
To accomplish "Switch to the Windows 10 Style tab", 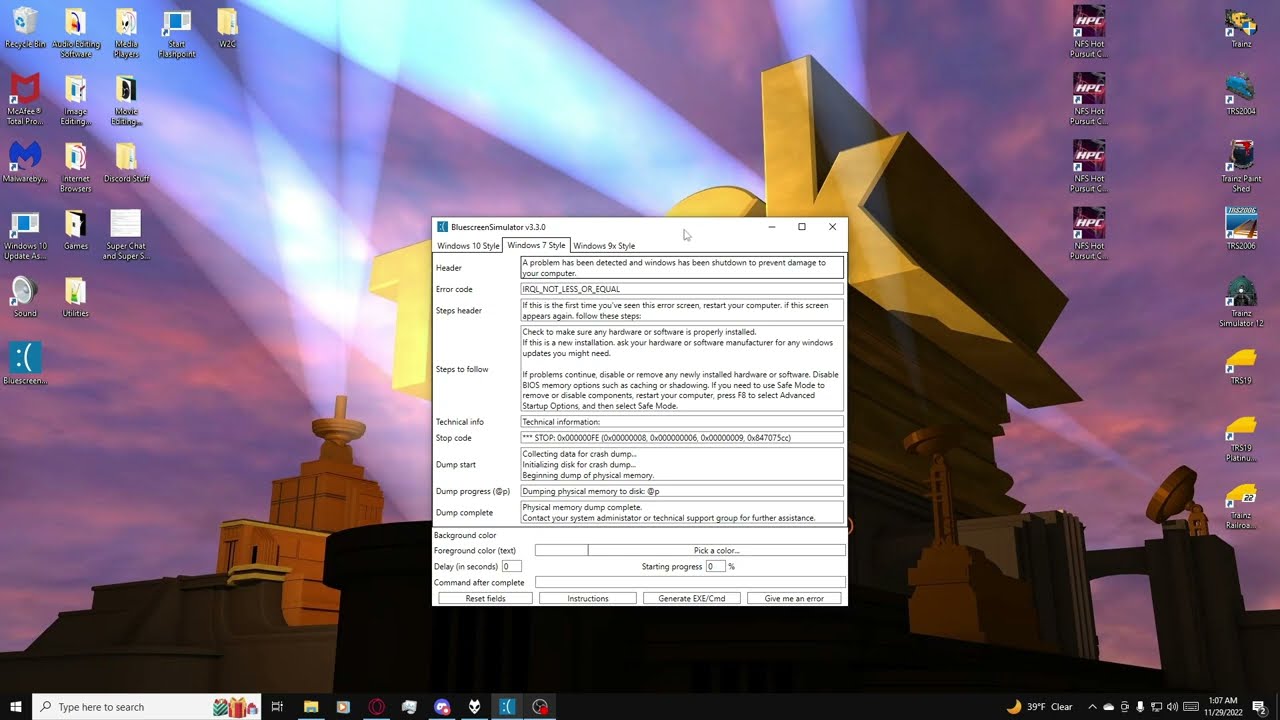I will (x=468, y=246).
